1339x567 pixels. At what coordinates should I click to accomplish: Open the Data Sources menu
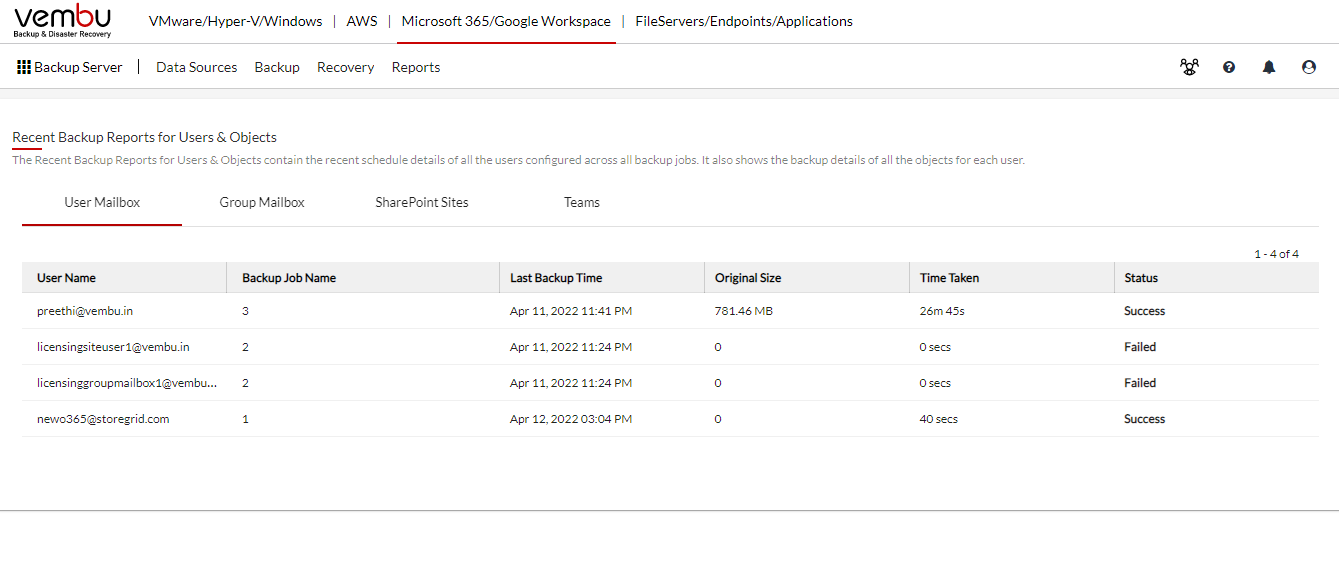197,67
